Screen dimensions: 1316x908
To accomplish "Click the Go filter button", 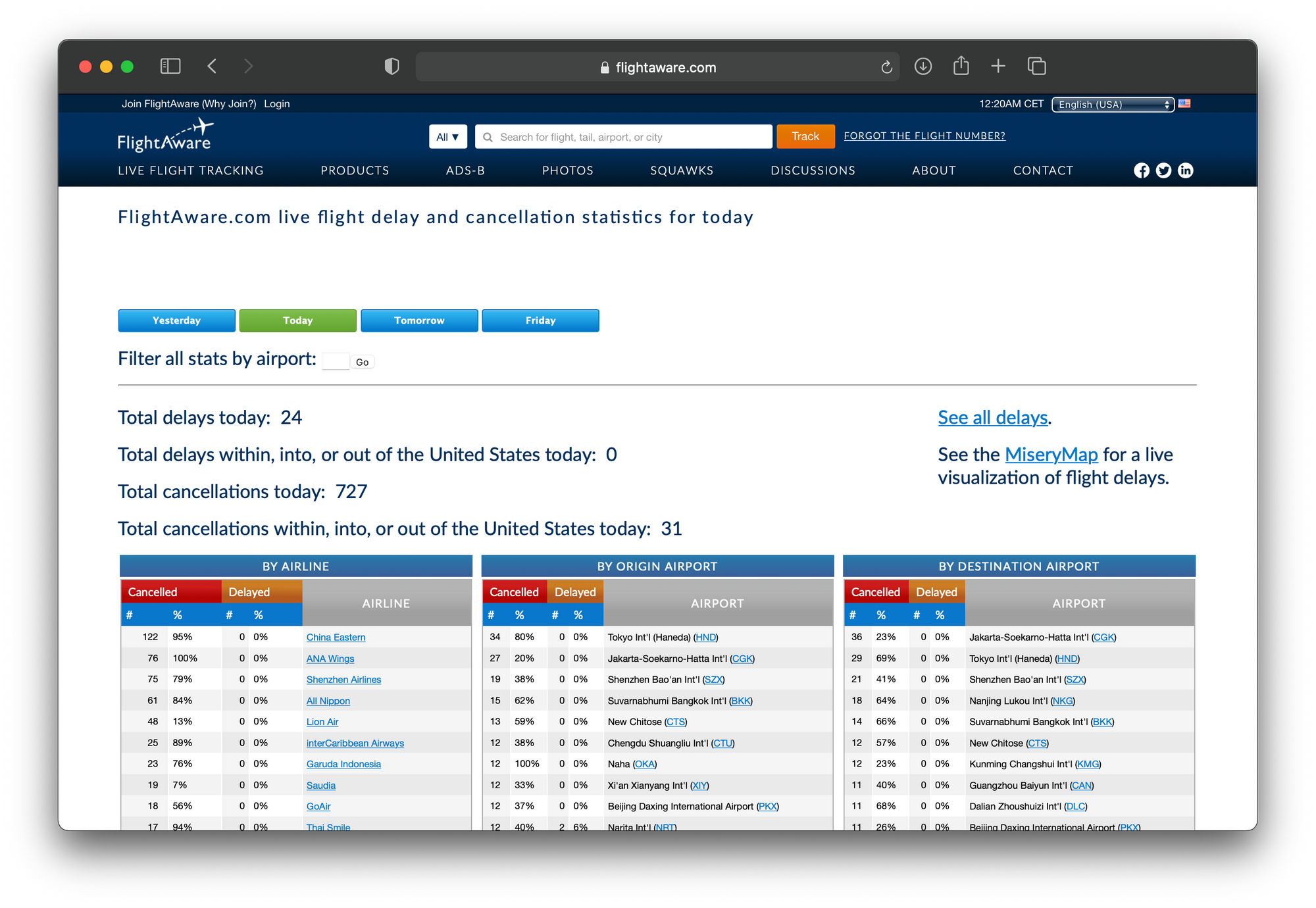I will pyautogui.click(x=363, y=362).
